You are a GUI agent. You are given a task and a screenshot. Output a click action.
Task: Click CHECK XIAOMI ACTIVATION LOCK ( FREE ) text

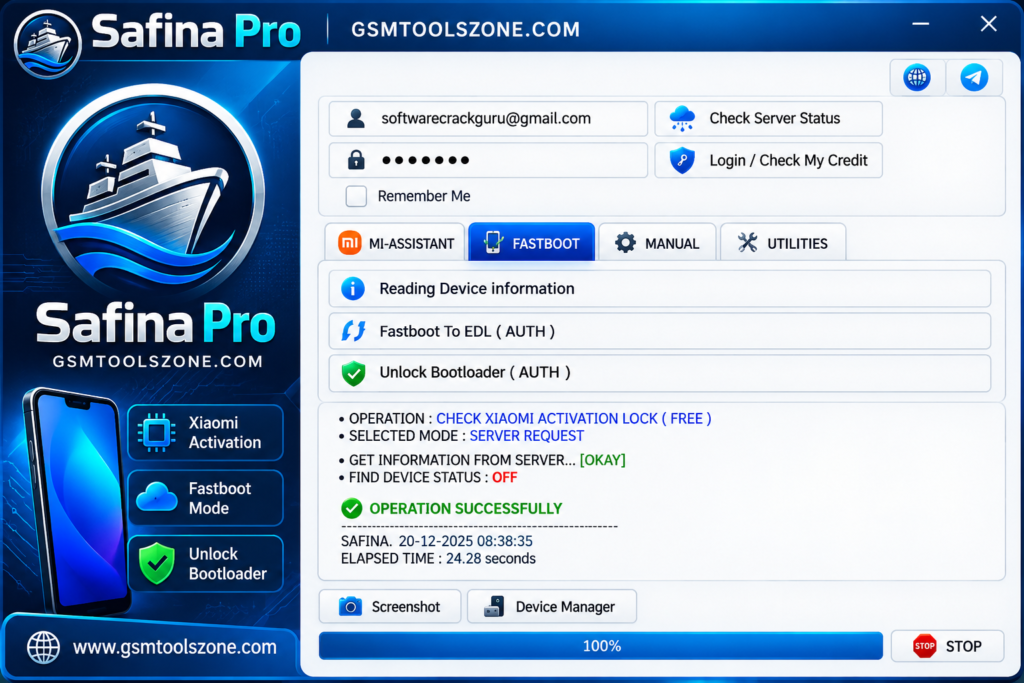pyautogui.click(x=573, y=419)
